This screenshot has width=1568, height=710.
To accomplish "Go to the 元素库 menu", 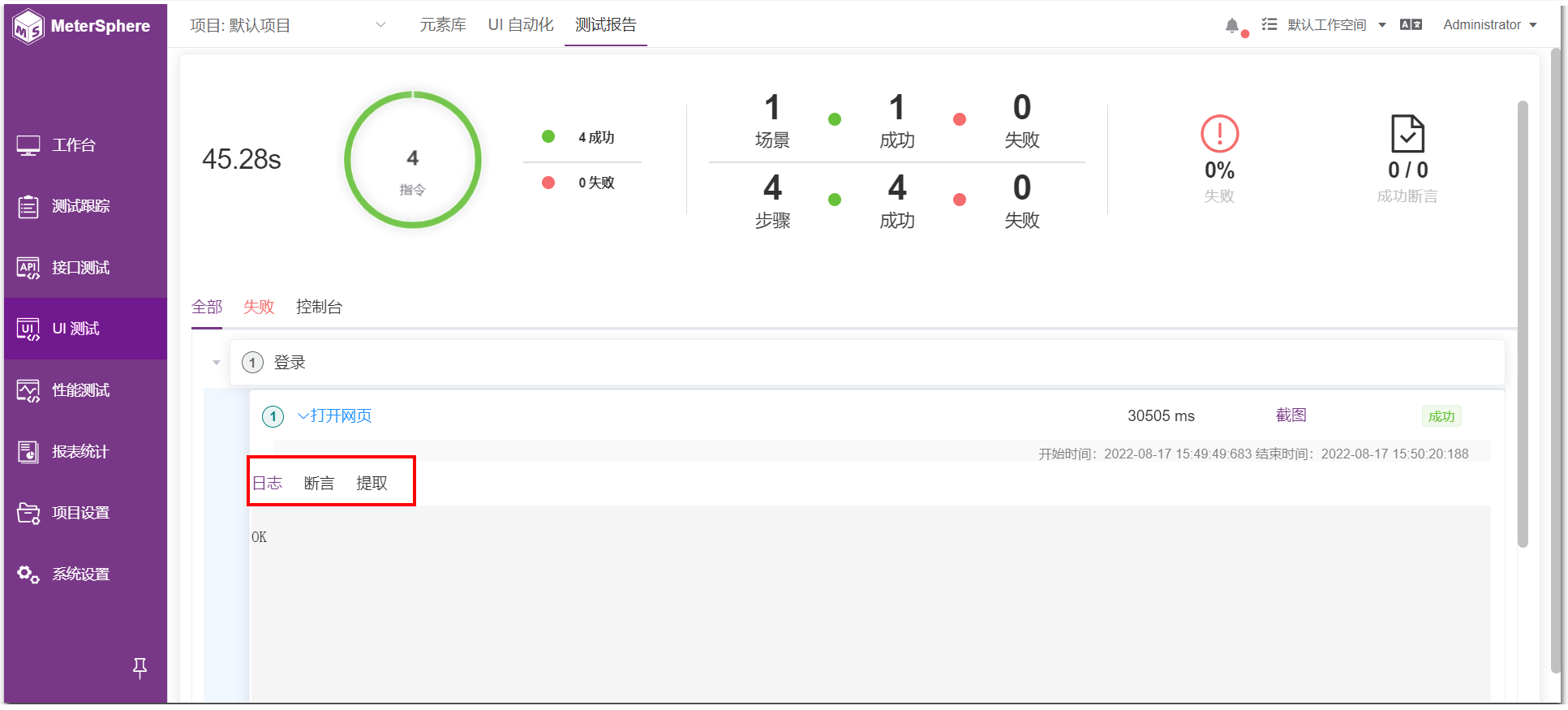I will [443, 25].
